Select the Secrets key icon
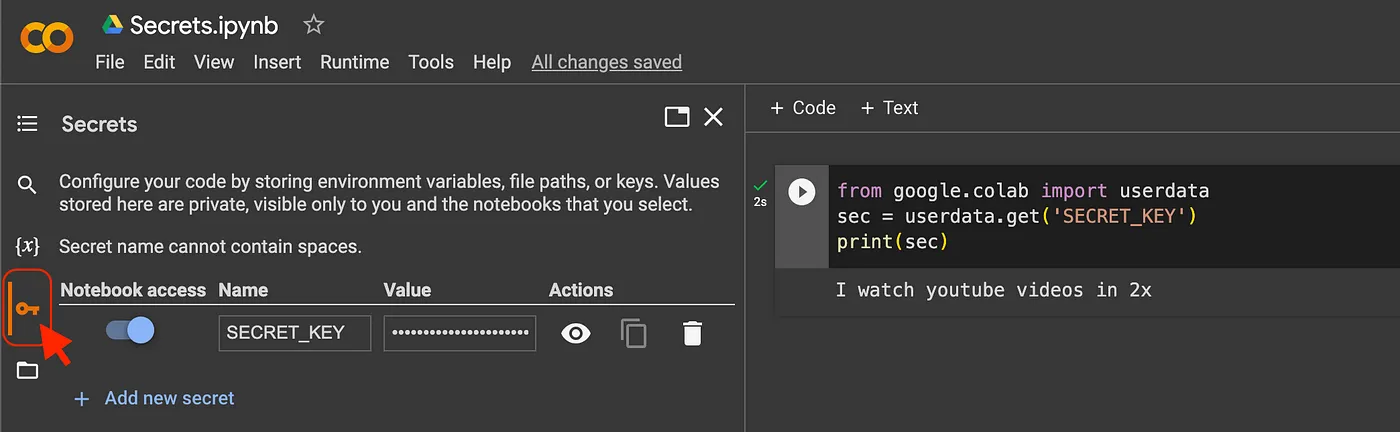Viewport: 1400px width, 432px height. coord(27,308)
